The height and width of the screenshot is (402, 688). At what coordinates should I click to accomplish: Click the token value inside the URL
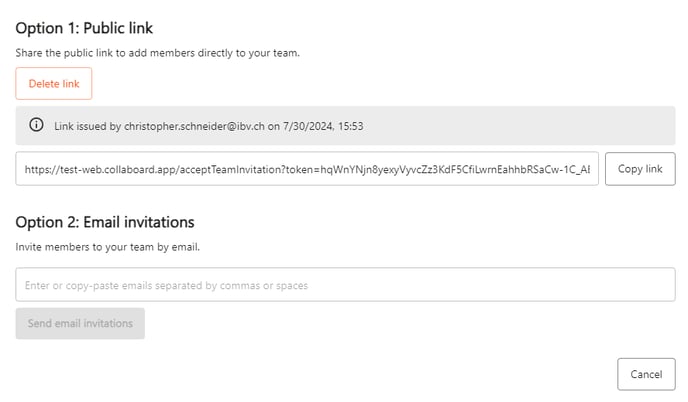point(455,169)
